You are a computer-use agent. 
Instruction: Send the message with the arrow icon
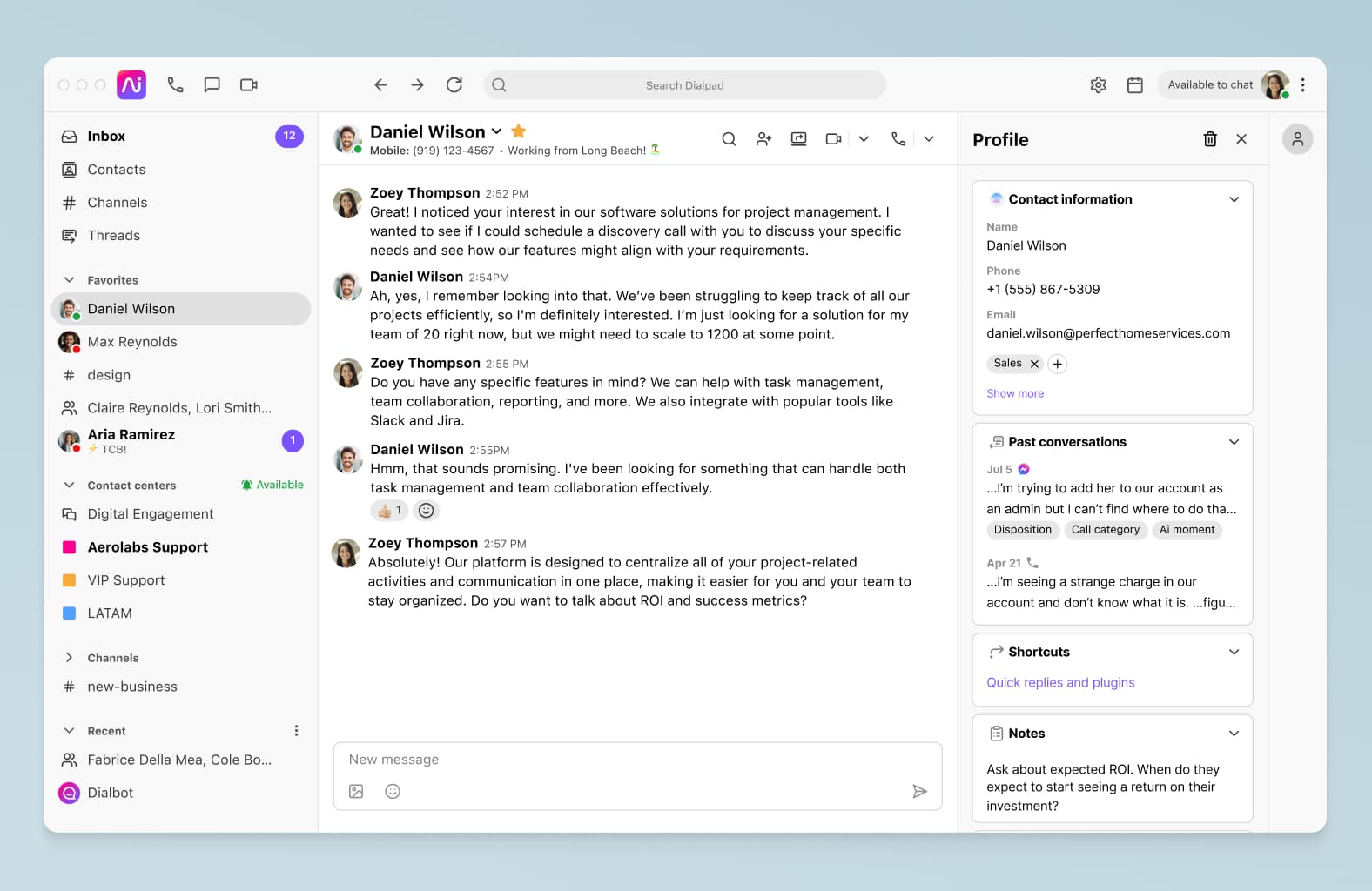coord(919,791)
